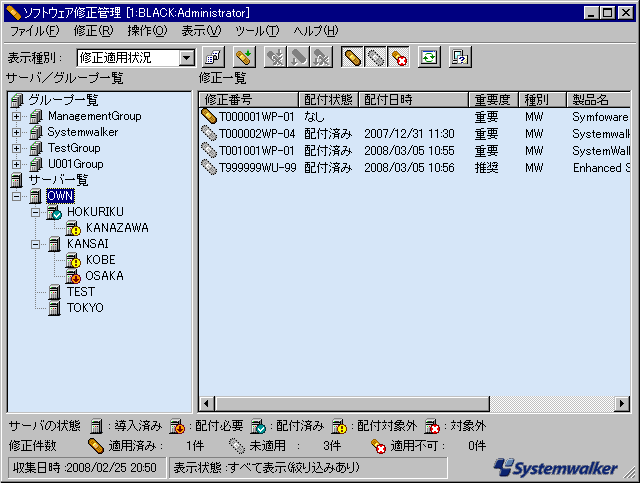
Task: Click the first greyed-out patch toolbar icon
Action: pos(276,57)
